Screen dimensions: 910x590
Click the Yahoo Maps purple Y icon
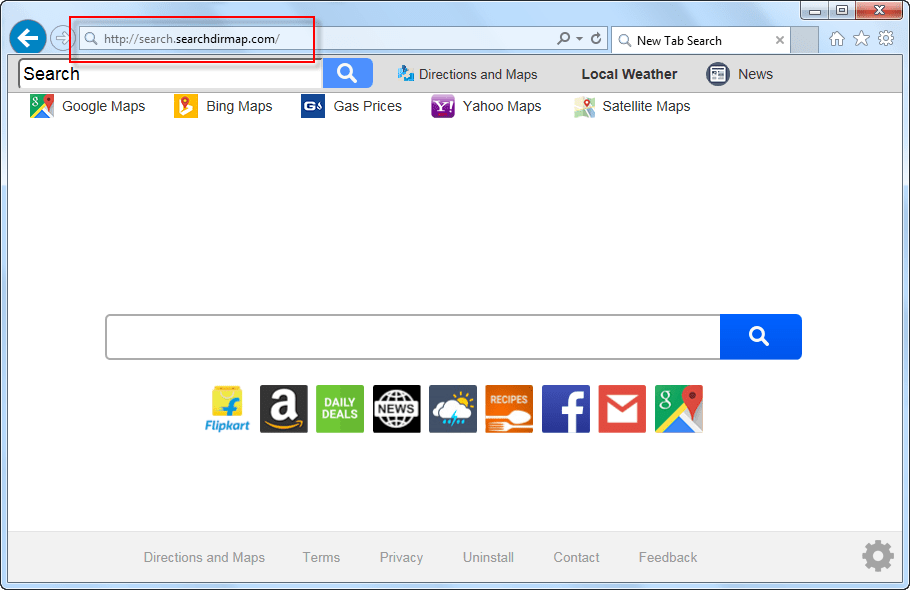443,106
